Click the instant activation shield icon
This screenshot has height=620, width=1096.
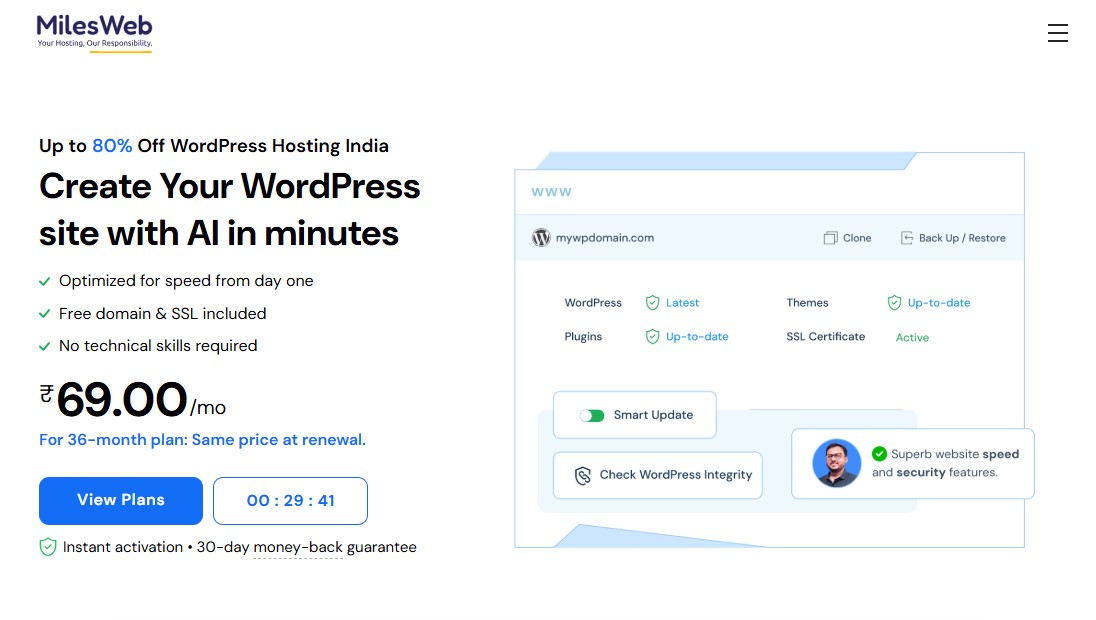tap(47, 547)
